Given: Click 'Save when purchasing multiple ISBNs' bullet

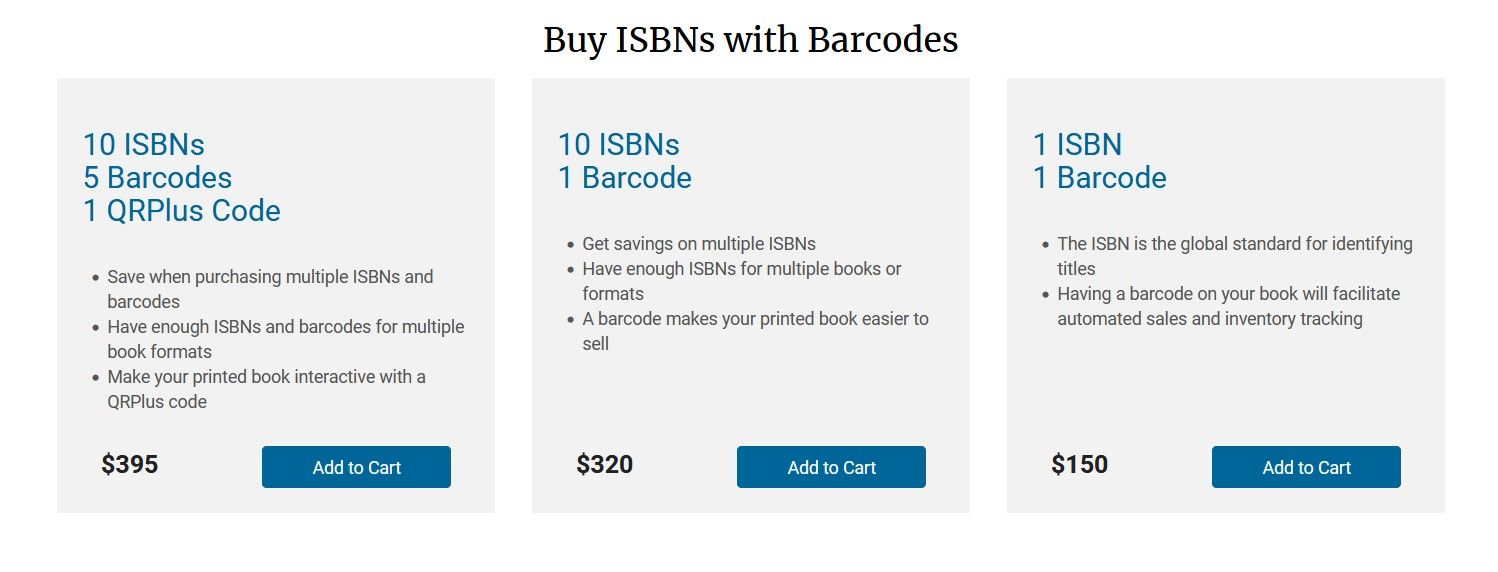Looking at the screenshot, I should pyautogui.click(x=270, y=277).
